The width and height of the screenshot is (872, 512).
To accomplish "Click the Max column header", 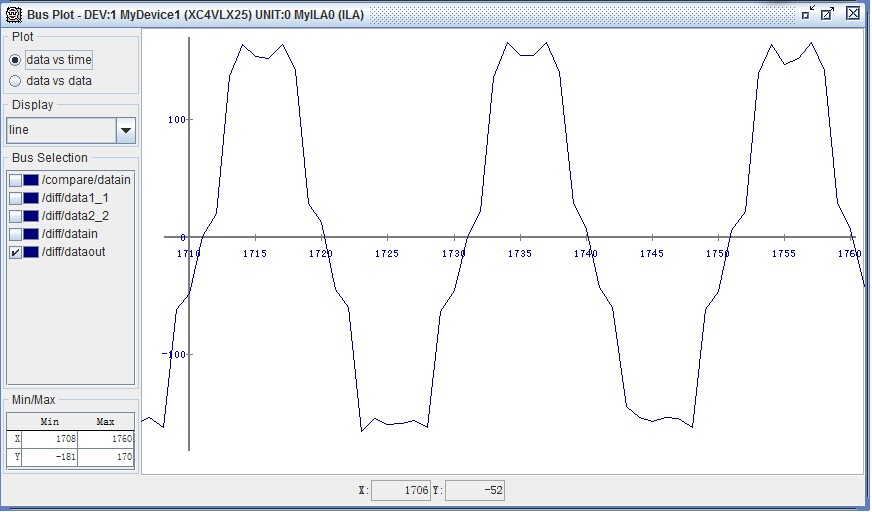I will [106, 422].
